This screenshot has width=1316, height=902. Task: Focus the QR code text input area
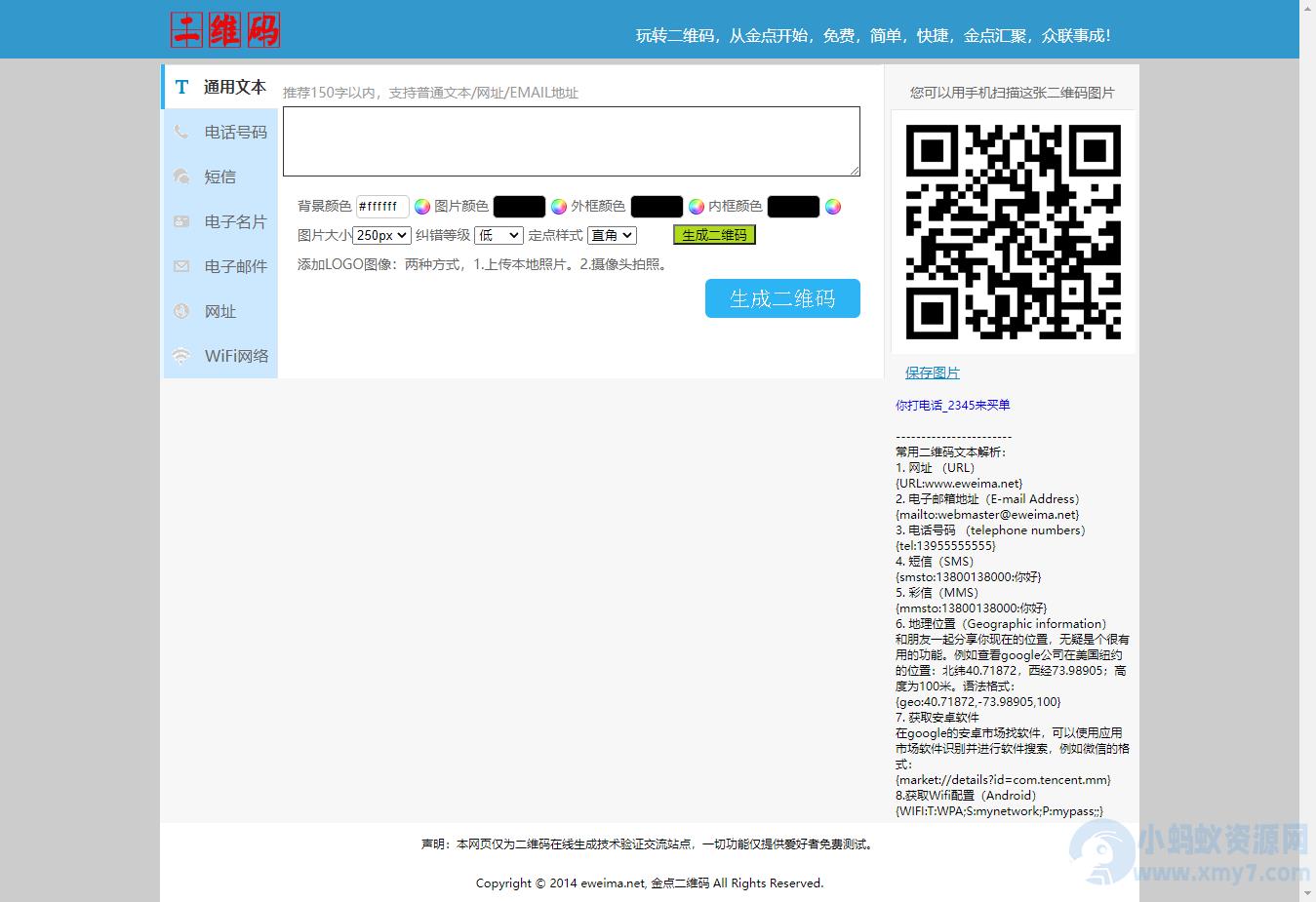[572, 141]
